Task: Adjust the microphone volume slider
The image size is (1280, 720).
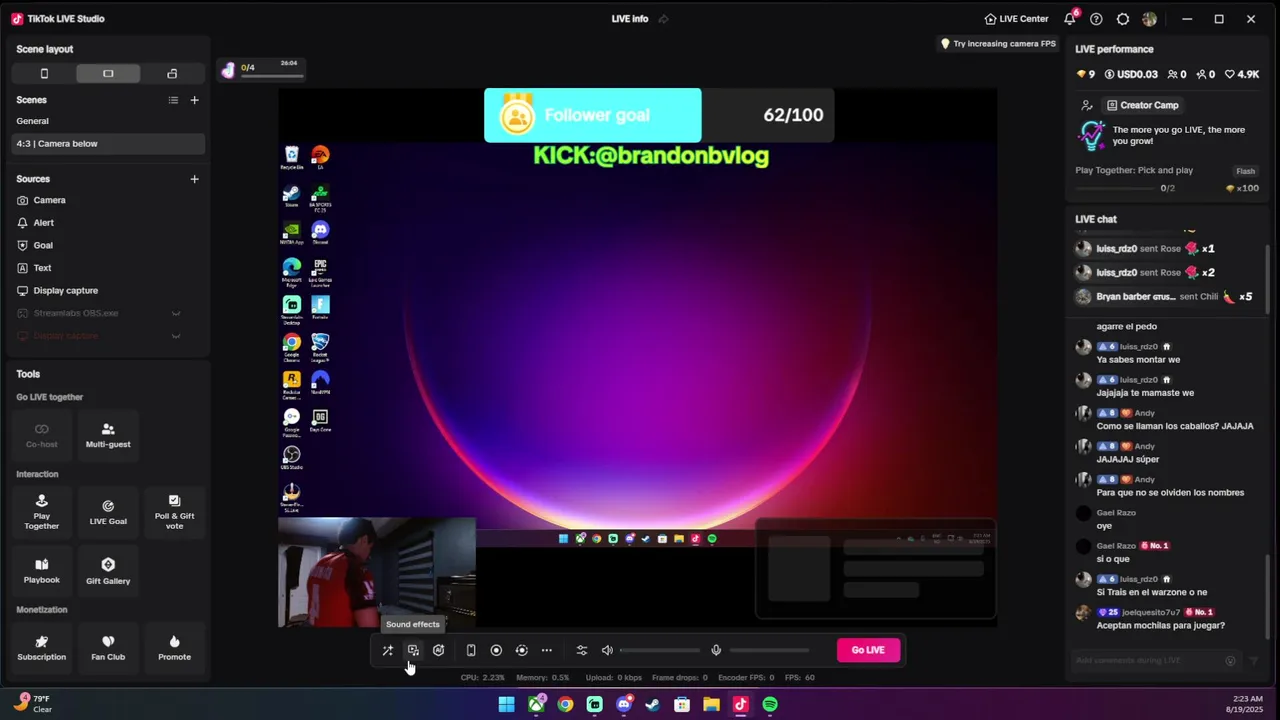Action: (x=769, y=650)
